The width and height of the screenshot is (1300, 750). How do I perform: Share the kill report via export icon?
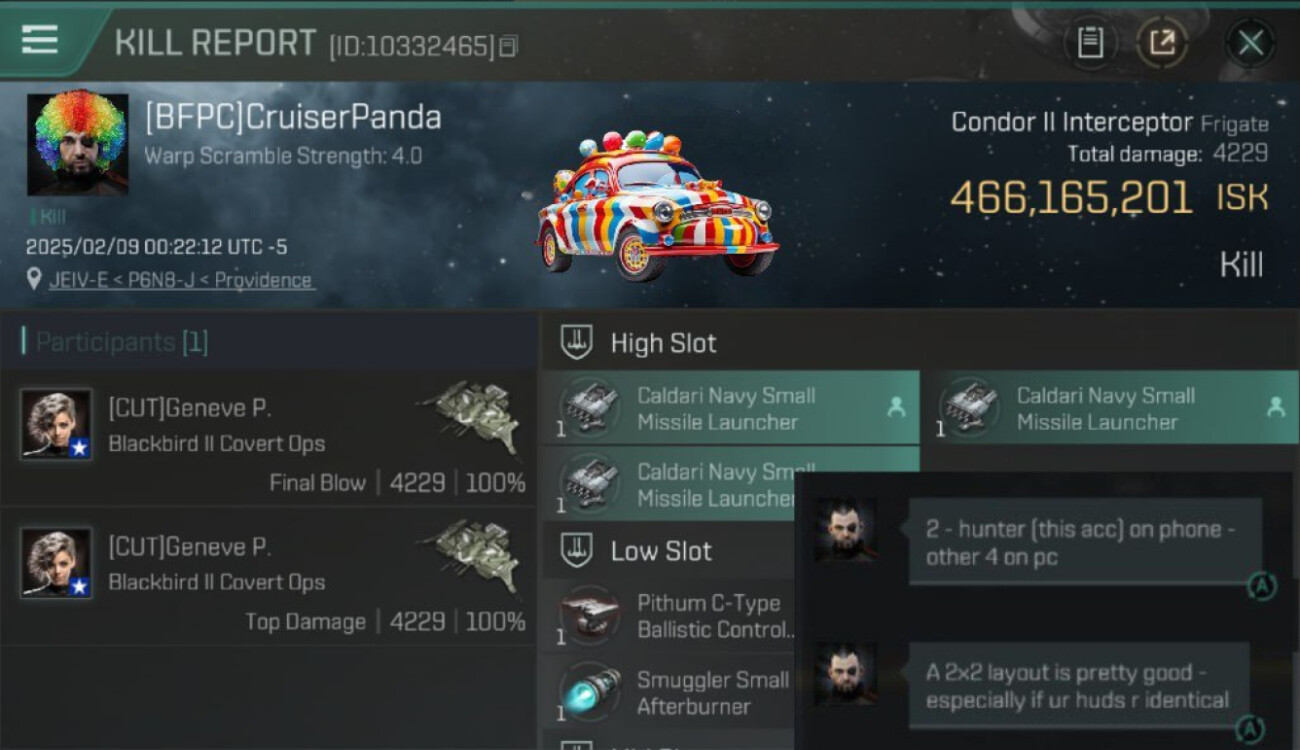[1162, 43]
